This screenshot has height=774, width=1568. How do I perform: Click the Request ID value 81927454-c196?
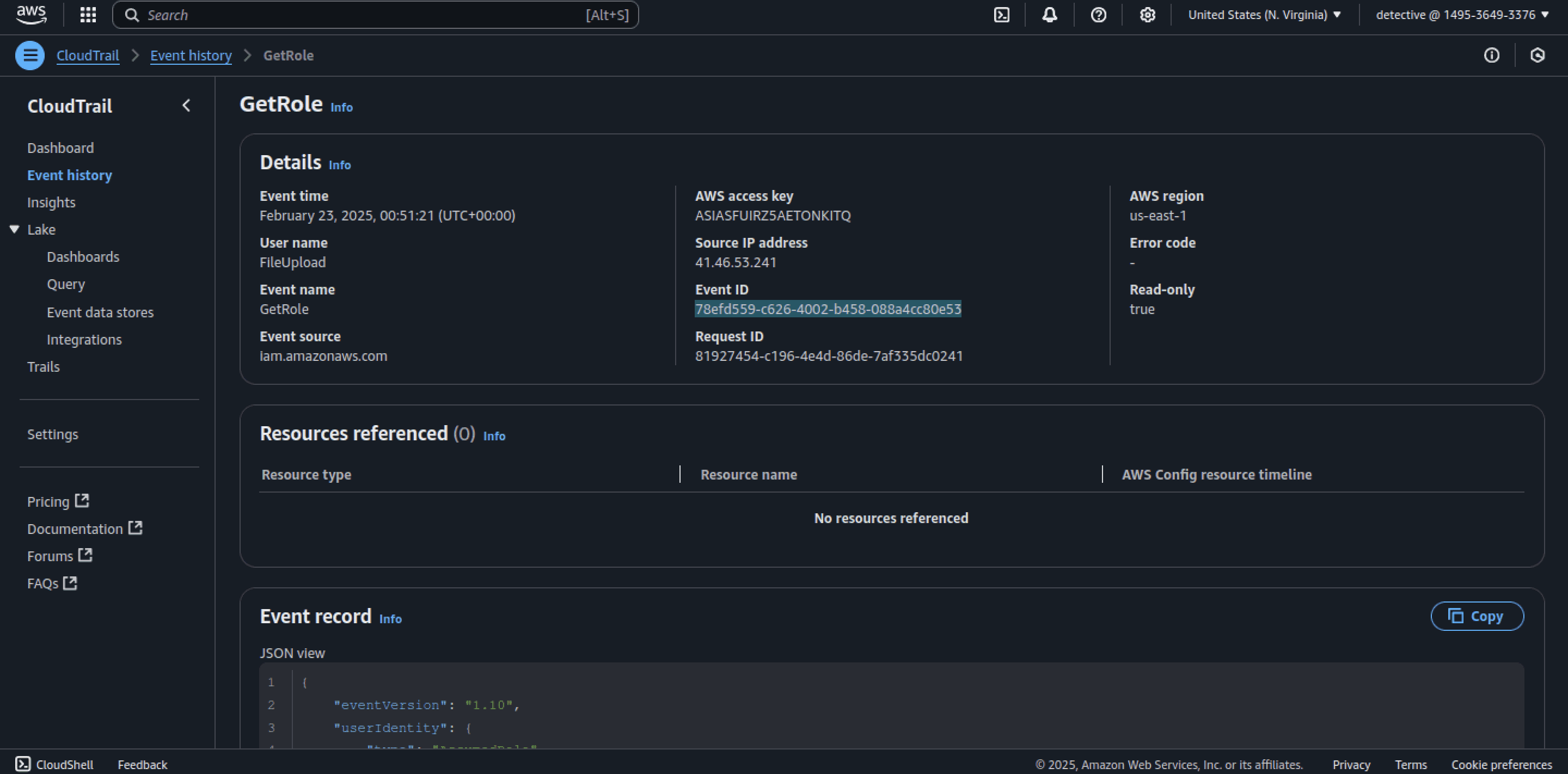click(829, 356)
